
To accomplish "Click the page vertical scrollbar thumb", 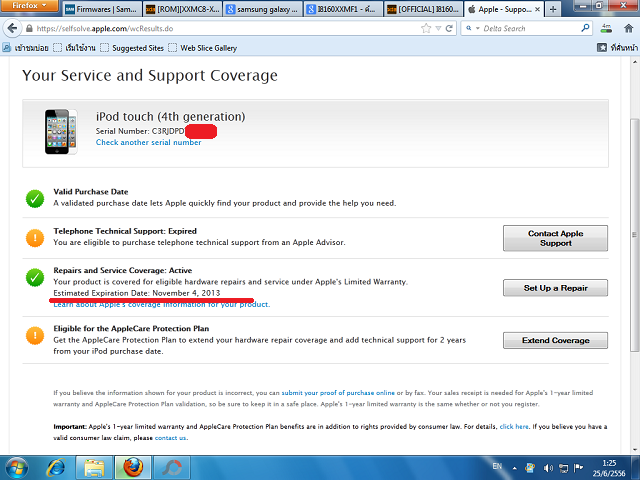I will [x=635, y=235].
